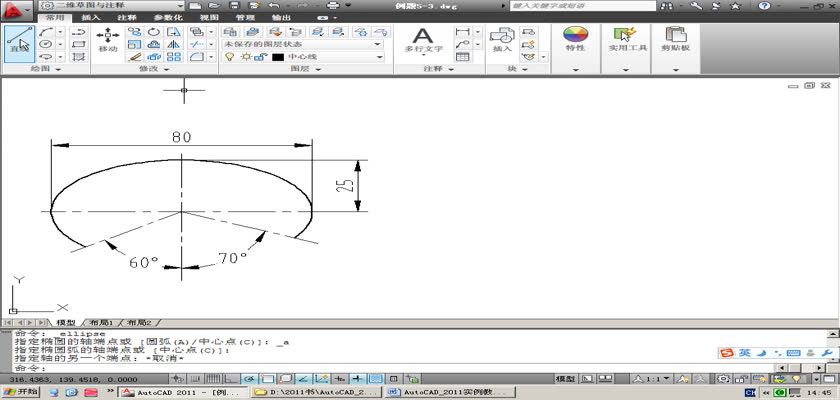Toggle Ortho mode in status bar
The image size is (840, 400).
[x=231, y=379]
